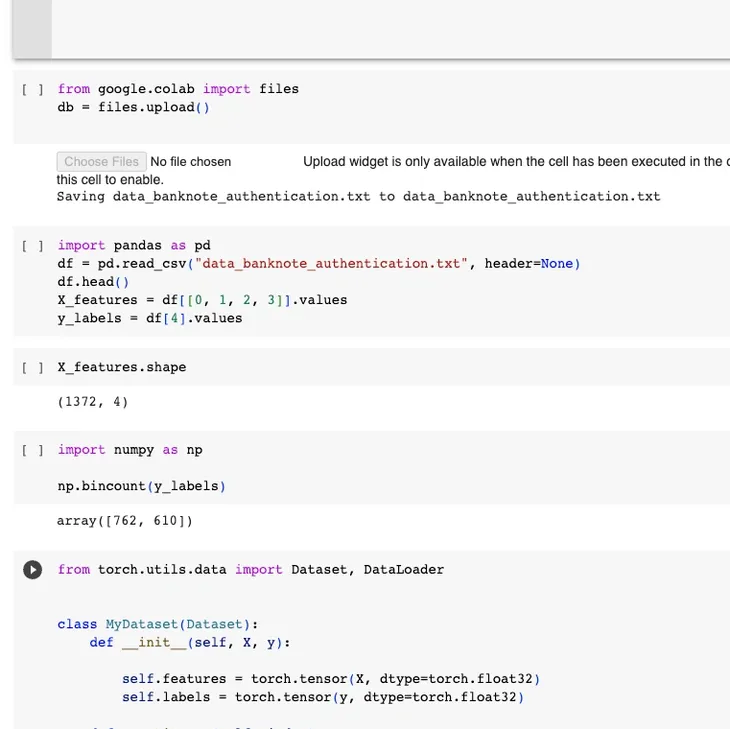This screenshot has height=729, width=730.
Task: Click run bracket of pandas import cell
Action: (33, 245)
